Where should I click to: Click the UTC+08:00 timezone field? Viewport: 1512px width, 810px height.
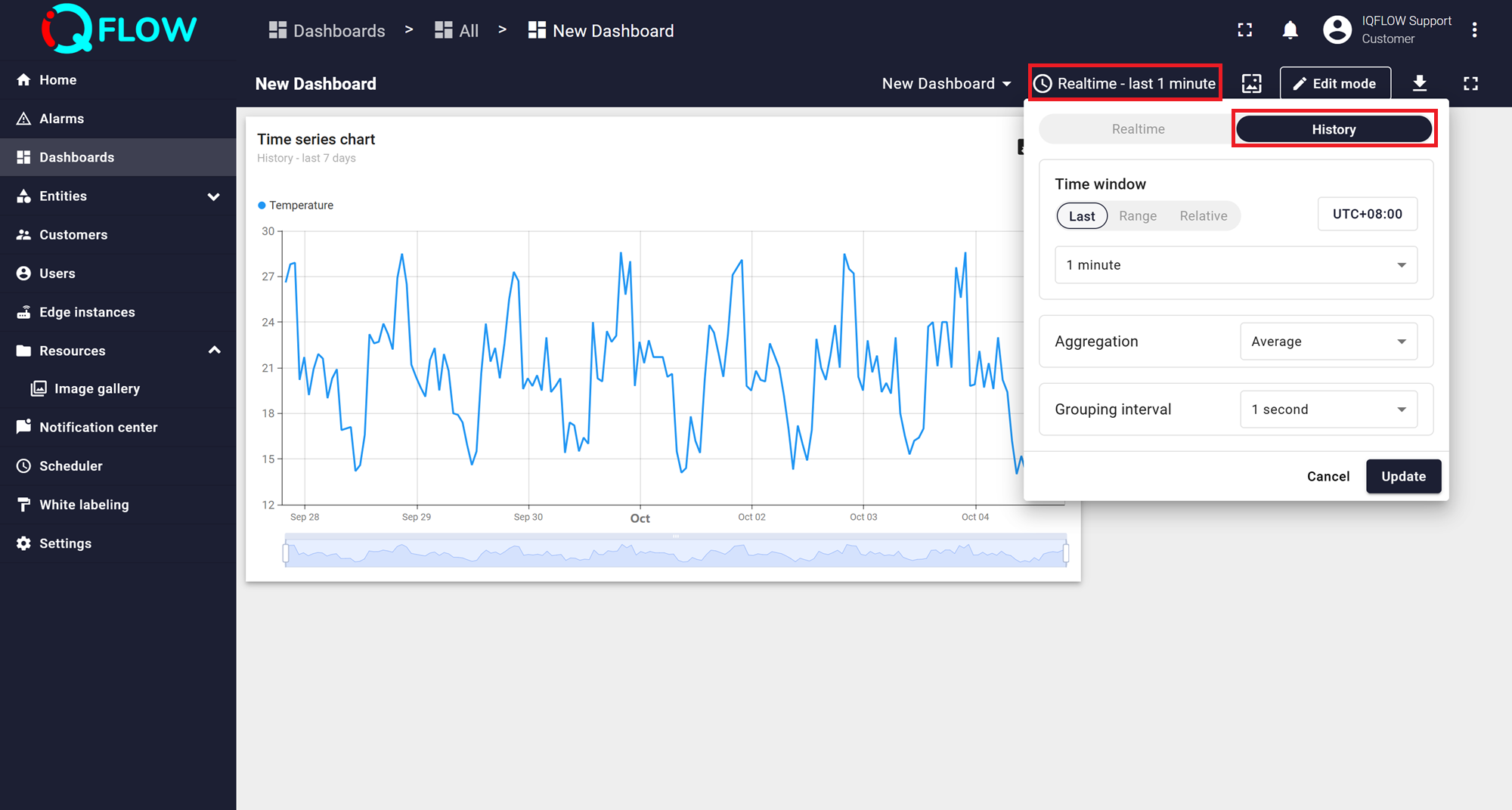click(x=1367, y=215)
